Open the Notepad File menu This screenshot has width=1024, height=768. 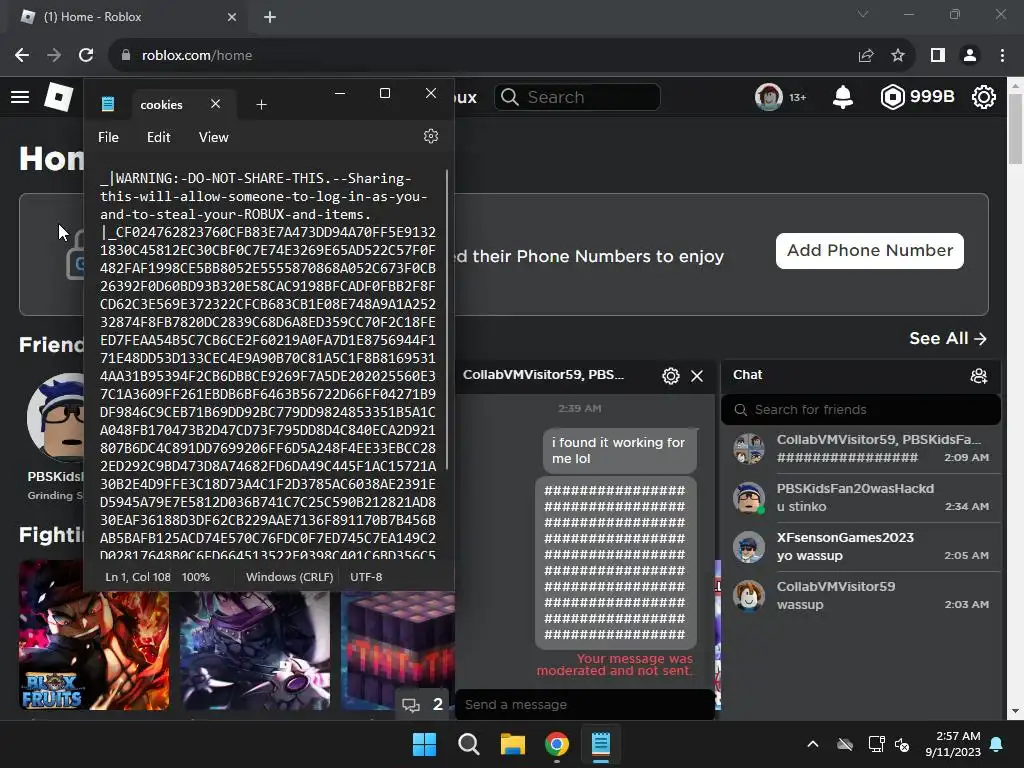coord(108,137)
